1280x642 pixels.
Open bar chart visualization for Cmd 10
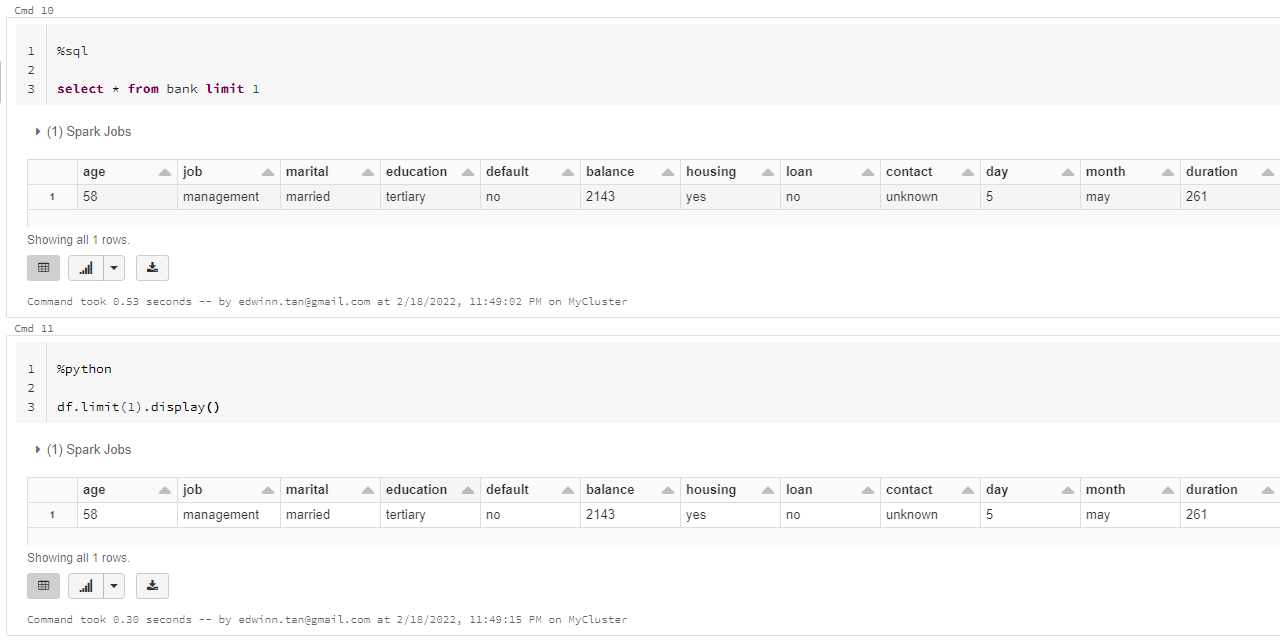[x=85, y=267]
